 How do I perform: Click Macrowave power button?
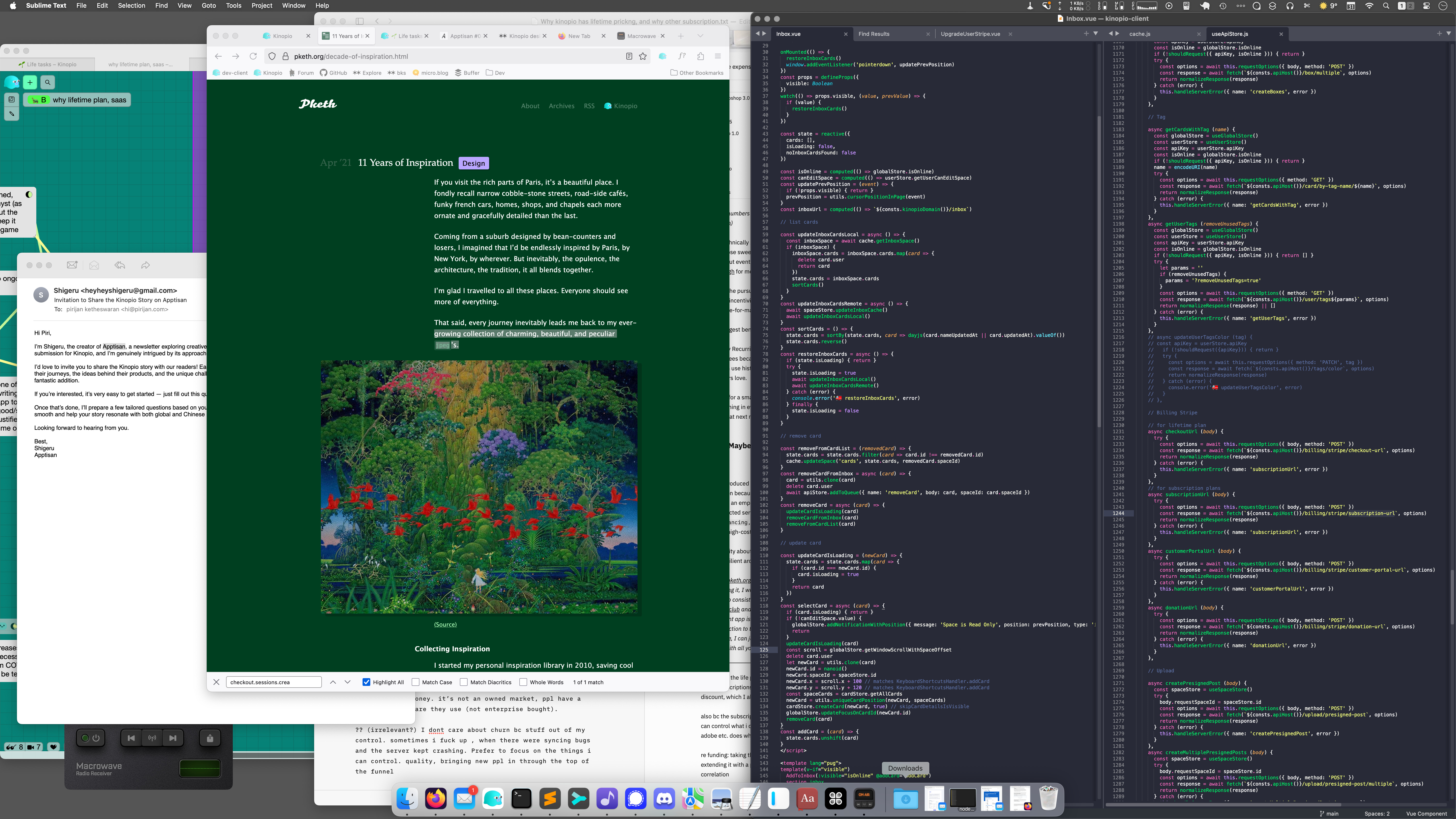91,738
